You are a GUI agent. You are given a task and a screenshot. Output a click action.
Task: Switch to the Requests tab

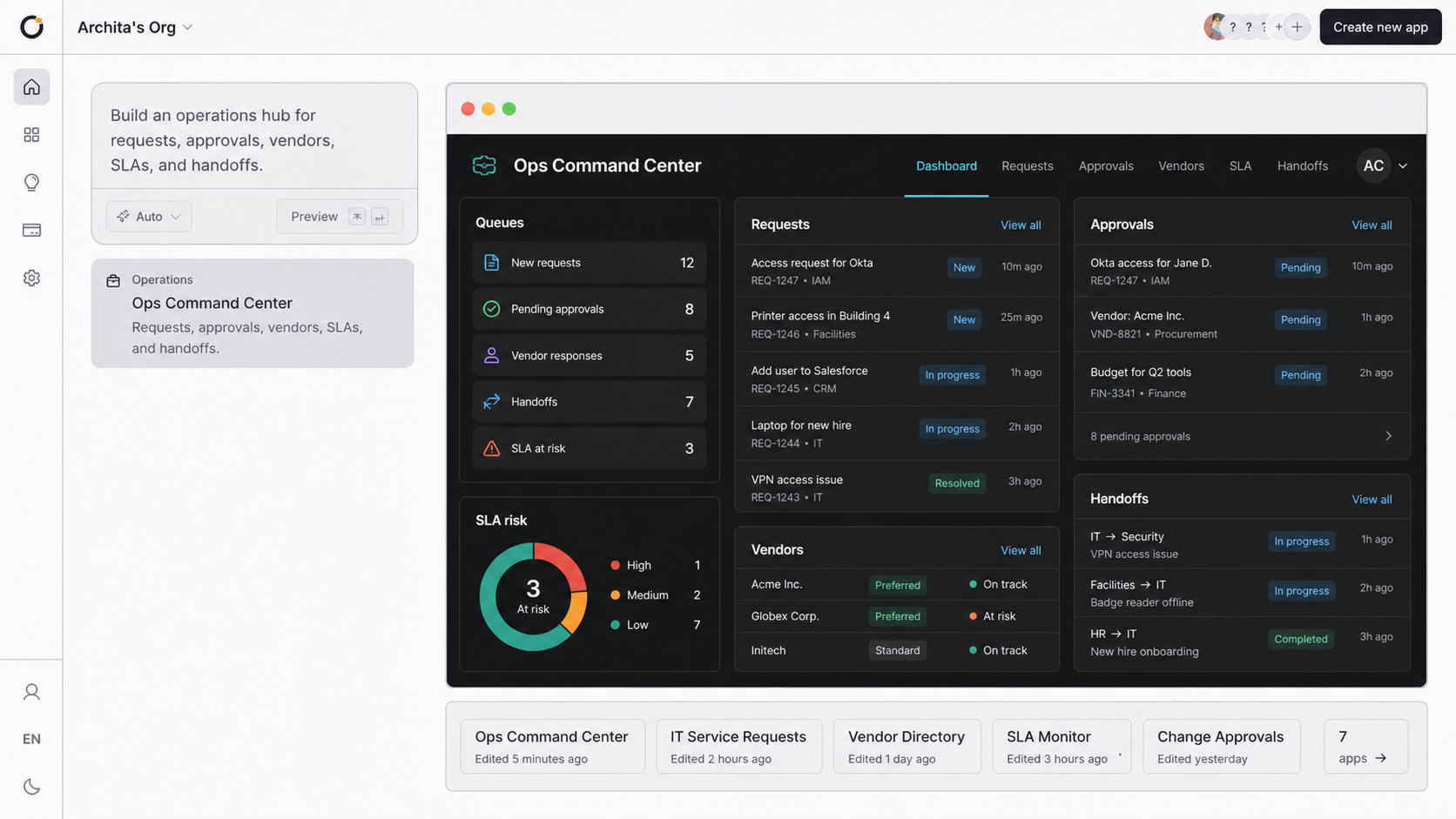1028,166
